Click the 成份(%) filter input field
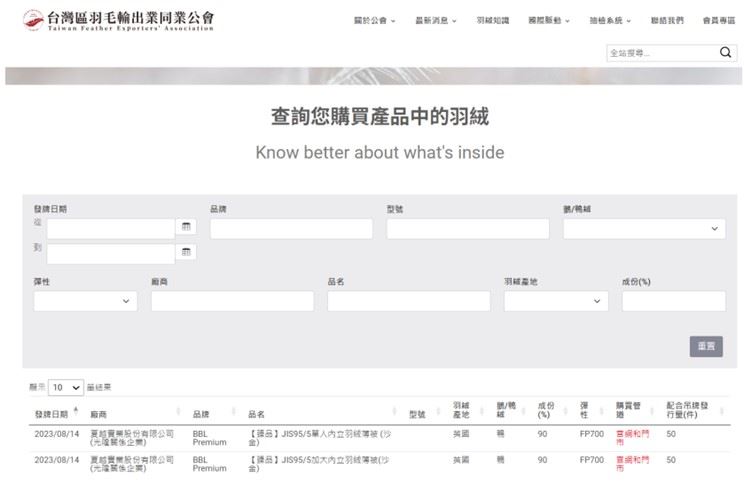Viewport: 744px width, 484px height. [x=674, y=301]
